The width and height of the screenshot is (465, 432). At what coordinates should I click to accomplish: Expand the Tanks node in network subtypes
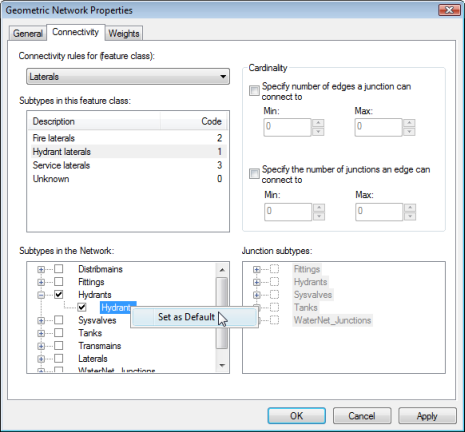click(x=41, y=333)
